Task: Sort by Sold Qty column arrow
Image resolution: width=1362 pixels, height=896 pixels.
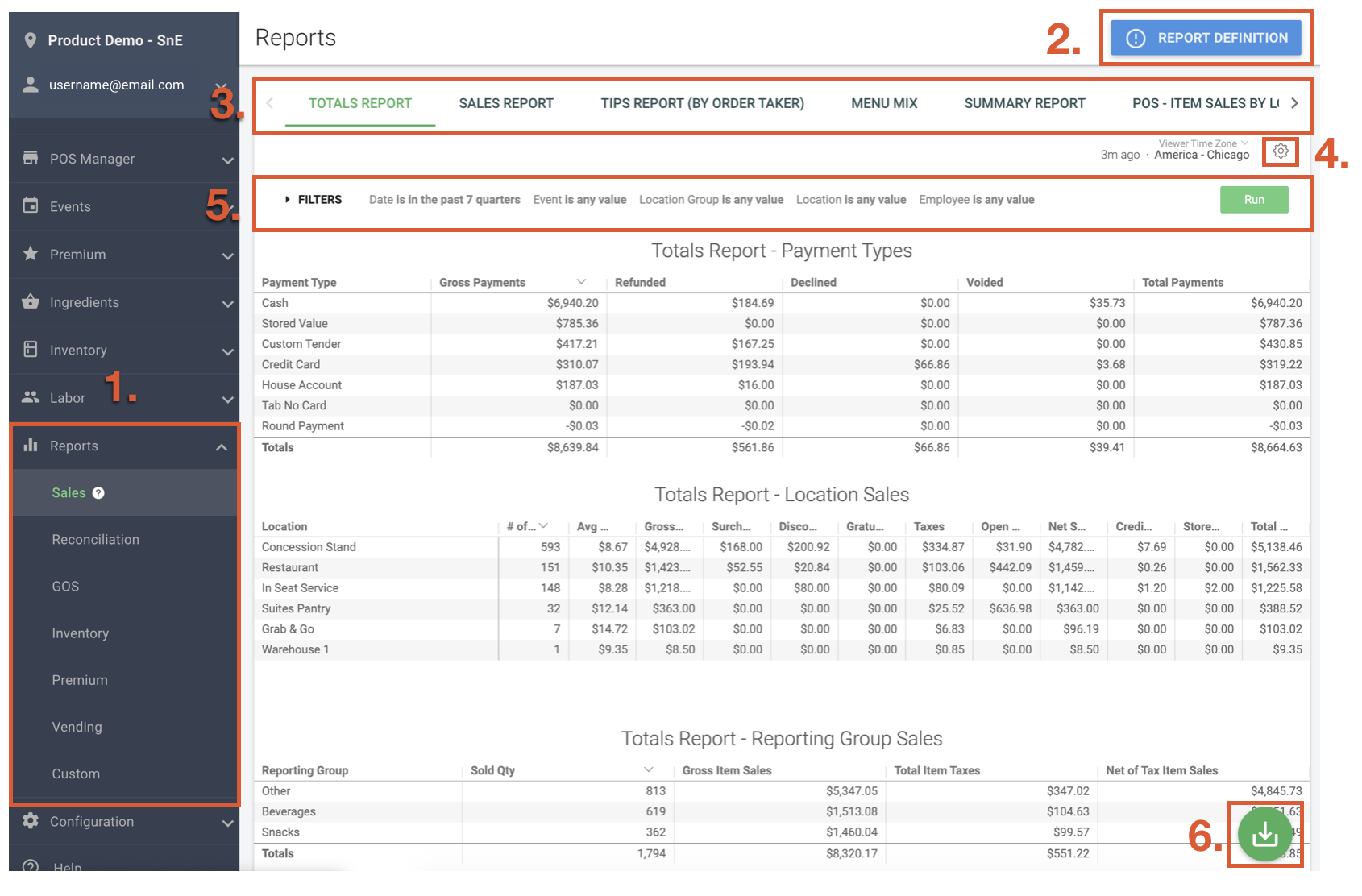Action: coord(649,769)
